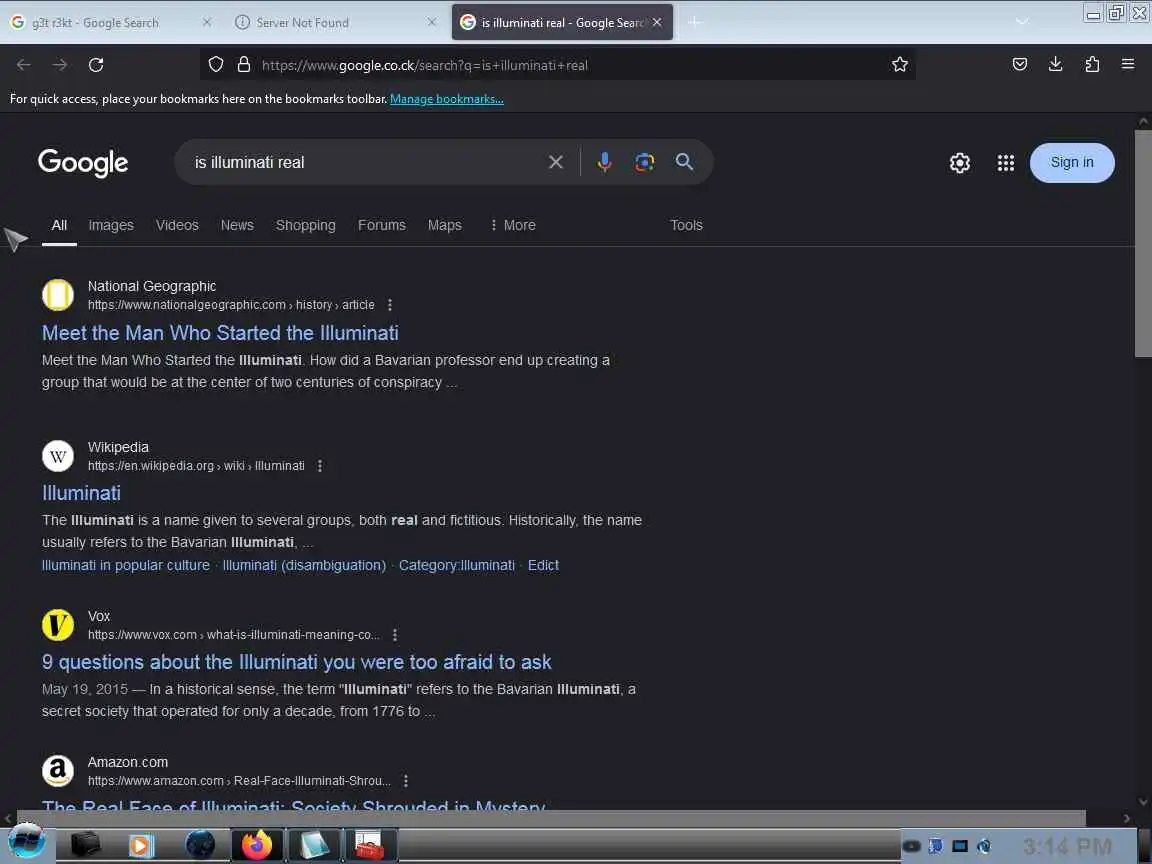The image size is (1152, 864).
Task: Focus the Google search input field
Action: [366, 162]
